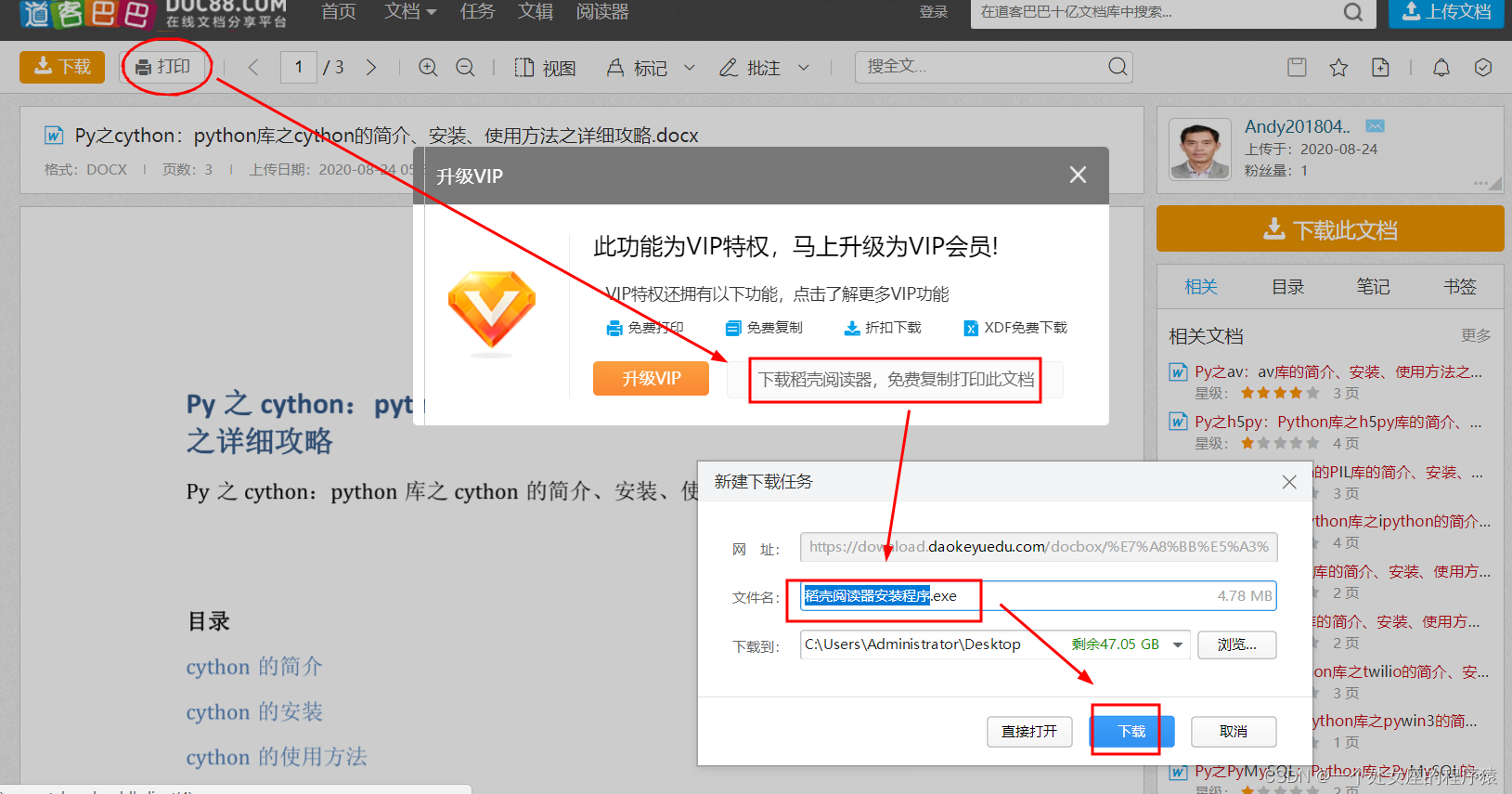Viewport: 1512px width, 794px height.
Task: Open related doc Py之h5py
Action: (1338, 423)
